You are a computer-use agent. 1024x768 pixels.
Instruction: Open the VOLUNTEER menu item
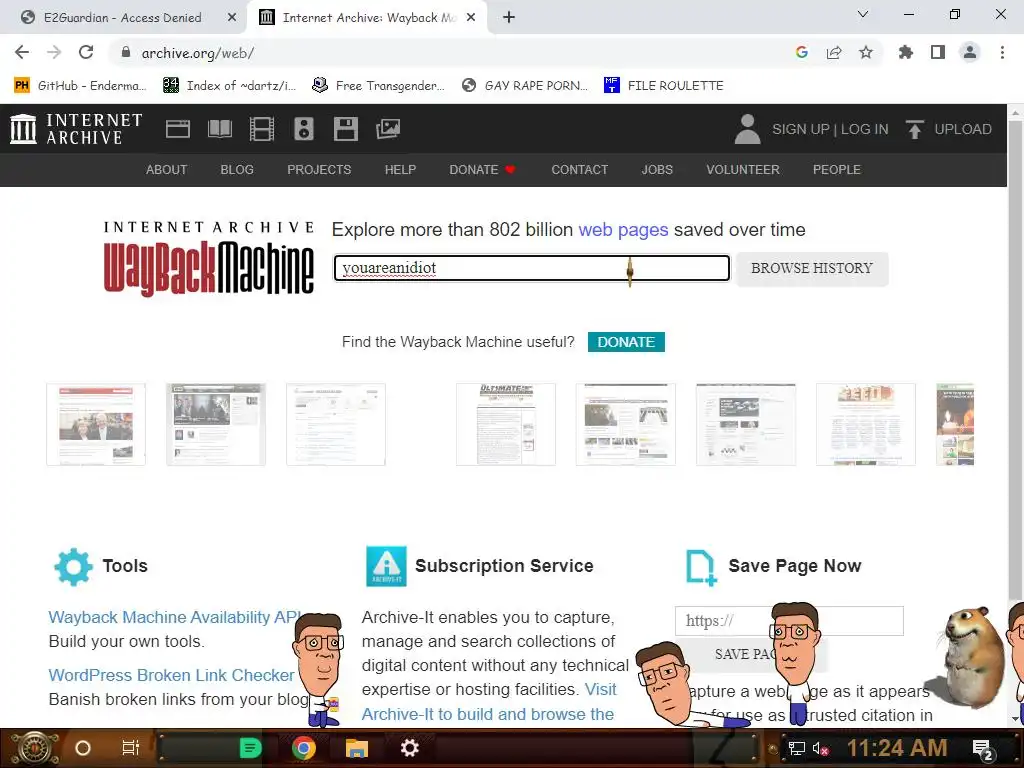743,170
